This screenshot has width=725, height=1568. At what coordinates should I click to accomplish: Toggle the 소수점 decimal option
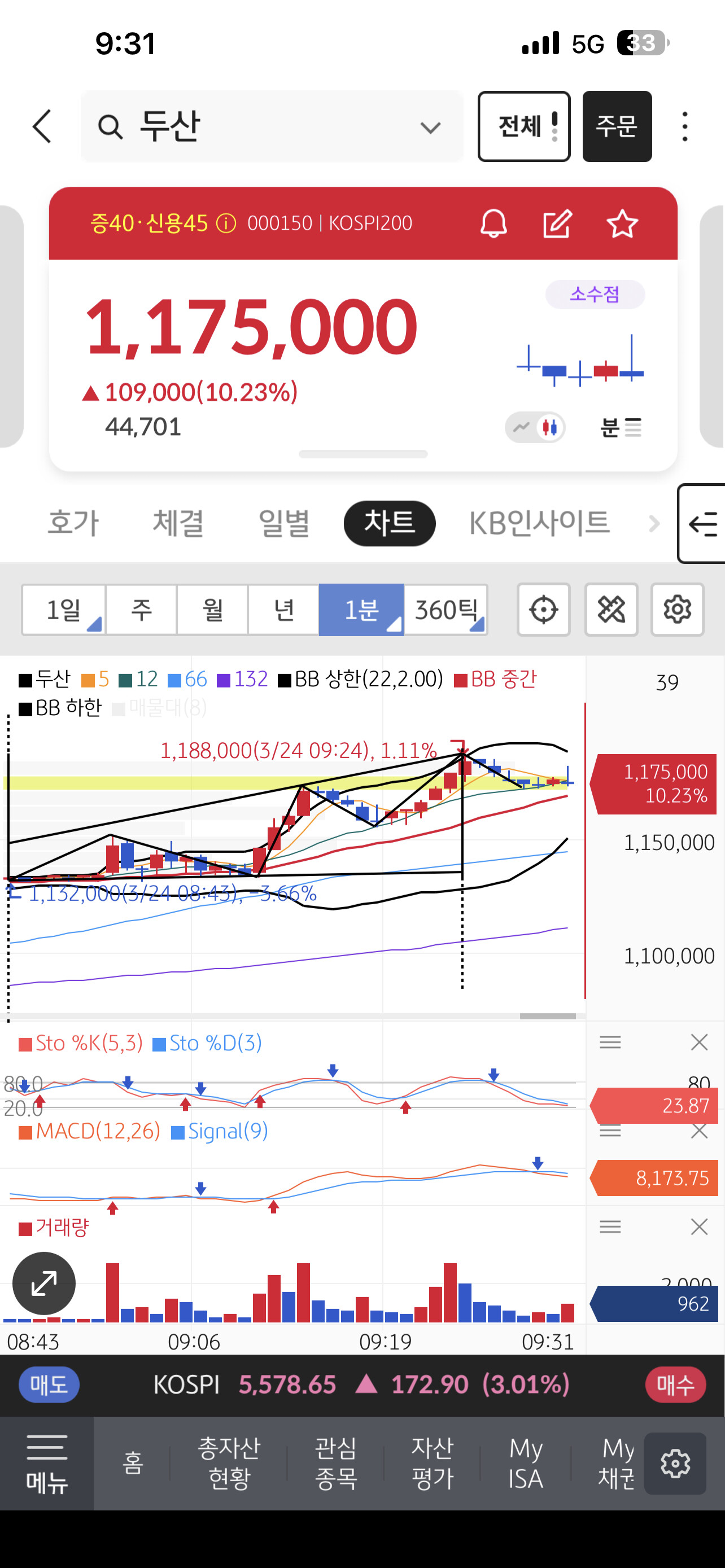(x=595, y=295)
